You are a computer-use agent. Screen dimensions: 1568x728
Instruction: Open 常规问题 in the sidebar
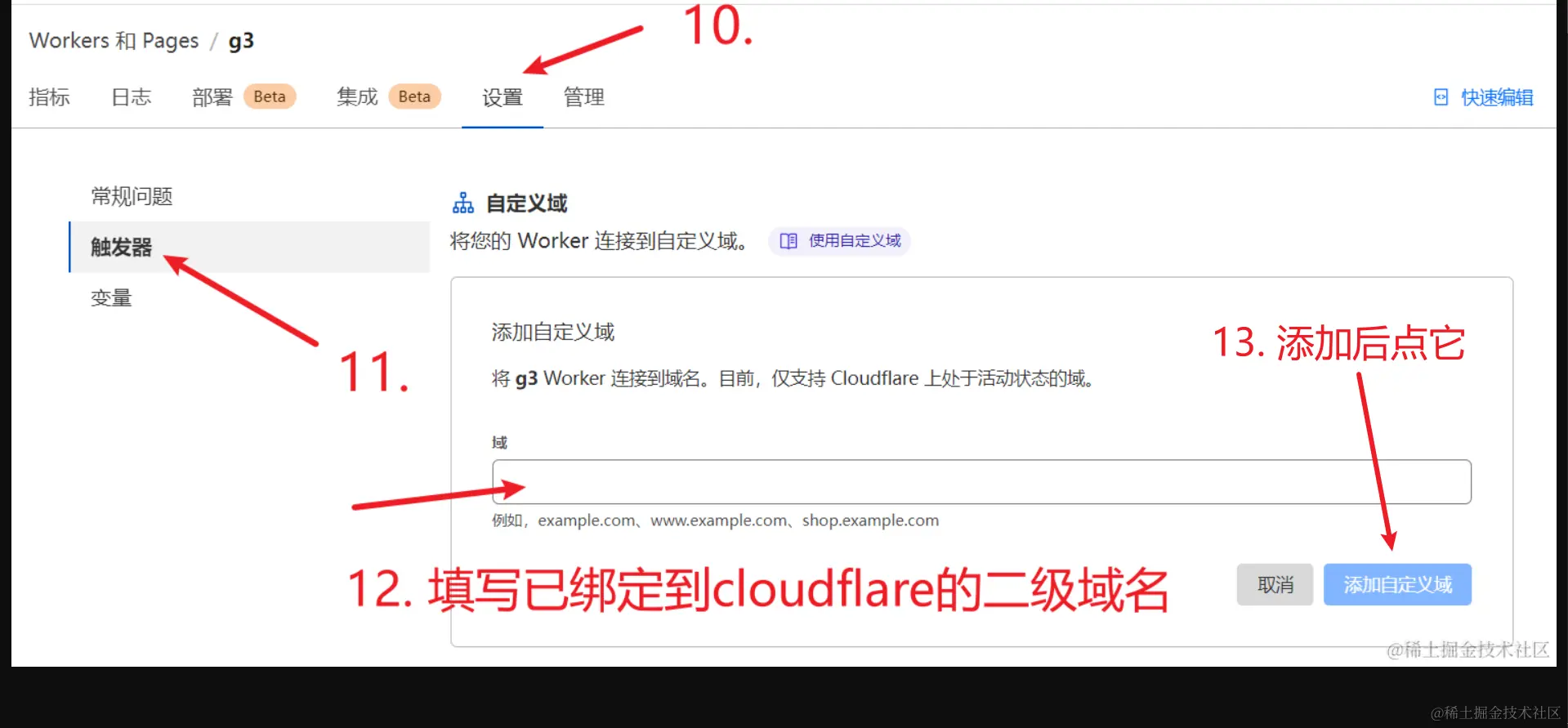[132, 196]
